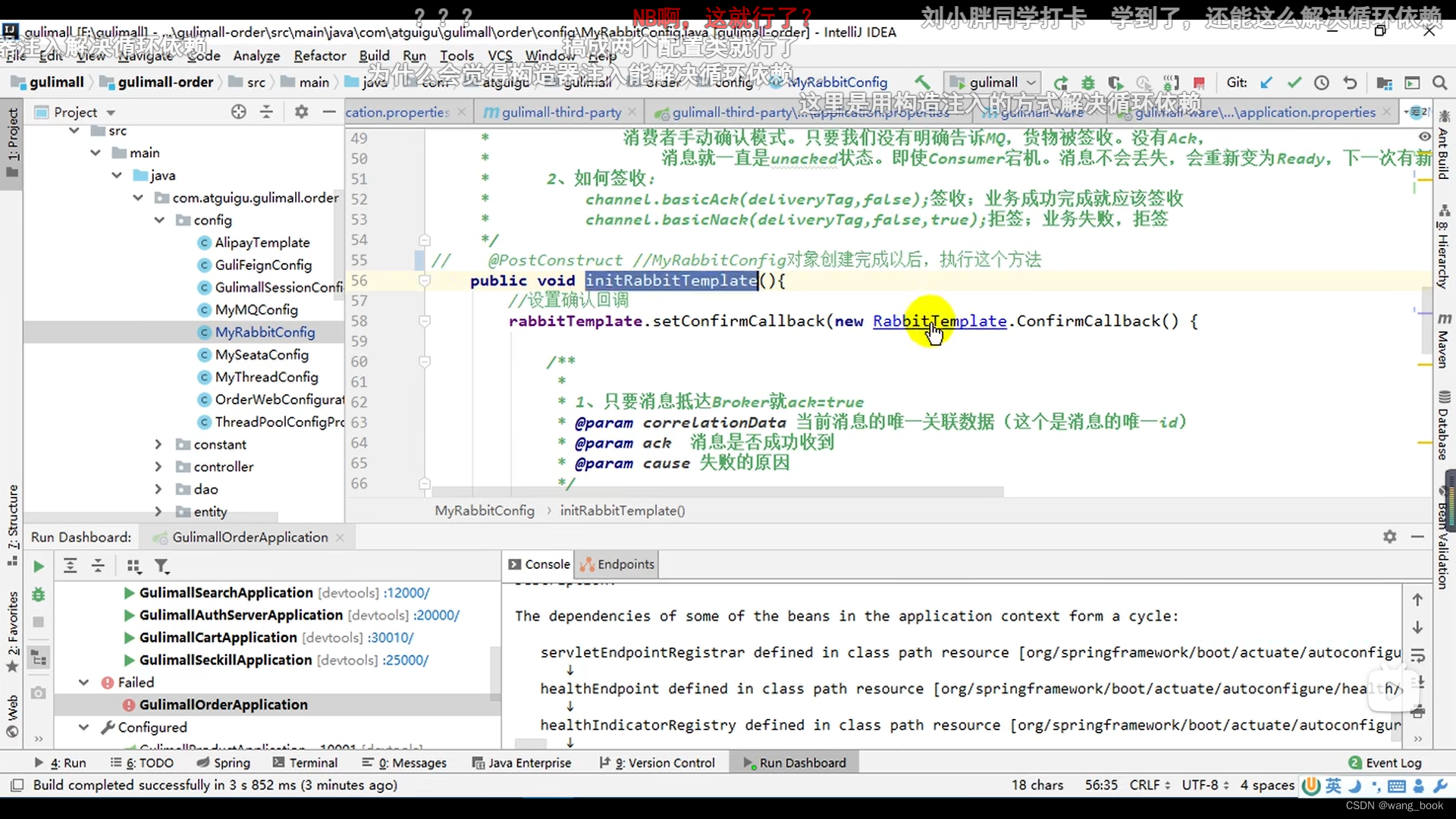The height and width of the screenshot is (819, 1456).
Task: Select MyRabbitConfig in project tree
Action: [x=264, y=332]
